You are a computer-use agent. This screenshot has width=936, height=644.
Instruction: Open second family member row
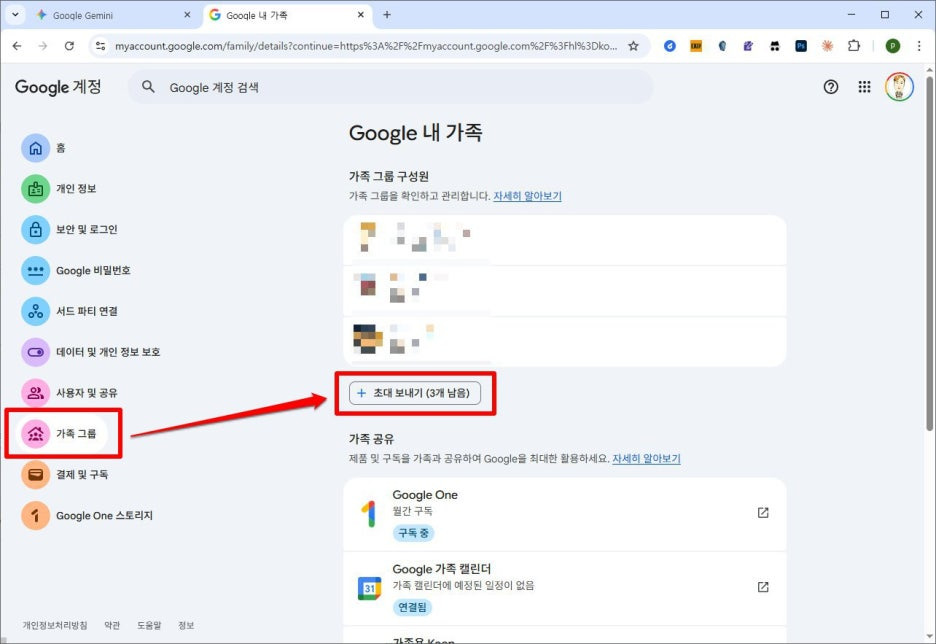click(565, 291)
